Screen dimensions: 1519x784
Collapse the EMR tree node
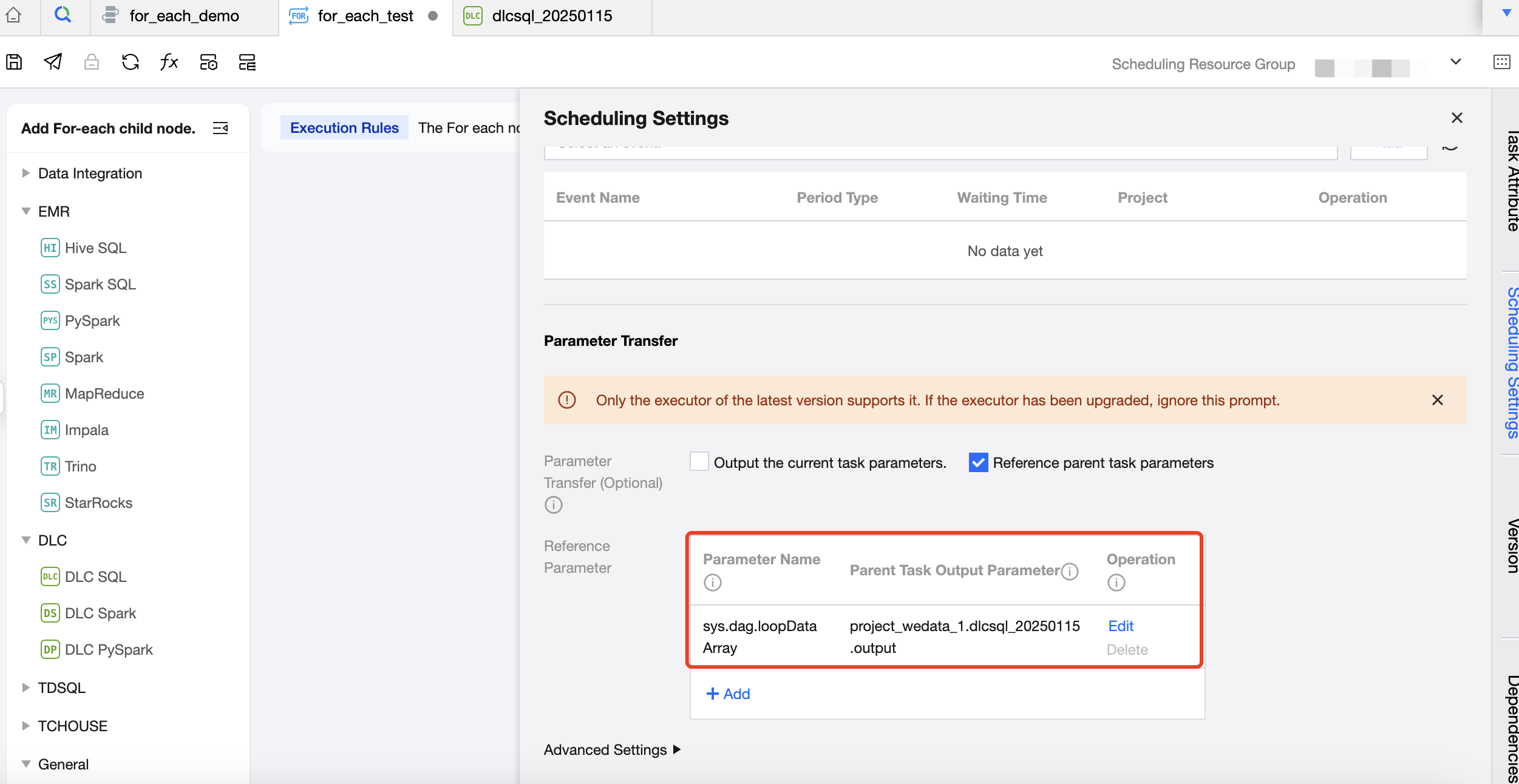click(25, 211)
